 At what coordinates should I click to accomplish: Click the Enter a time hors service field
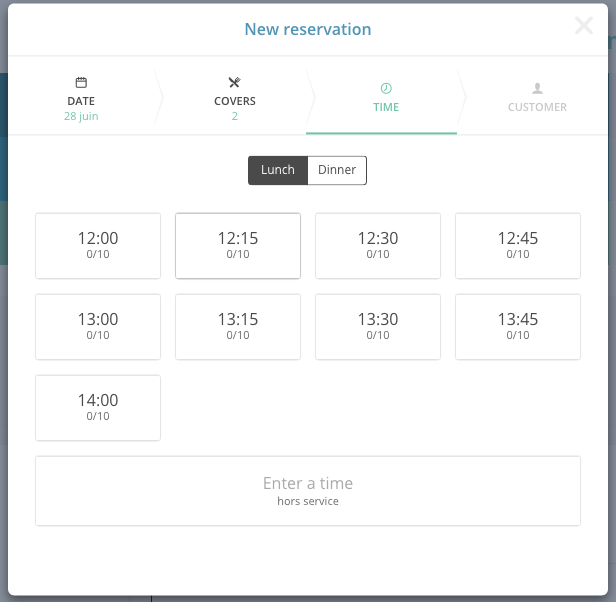(308, 491)
